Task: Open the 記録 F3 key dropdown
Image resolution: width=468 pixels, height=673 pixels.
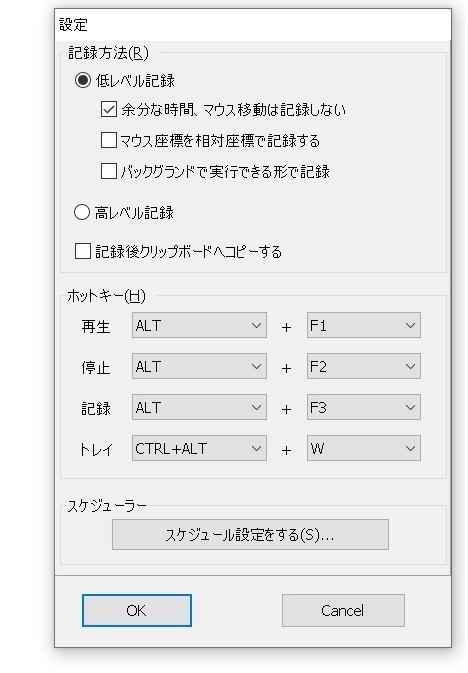Action: [364, 407]
